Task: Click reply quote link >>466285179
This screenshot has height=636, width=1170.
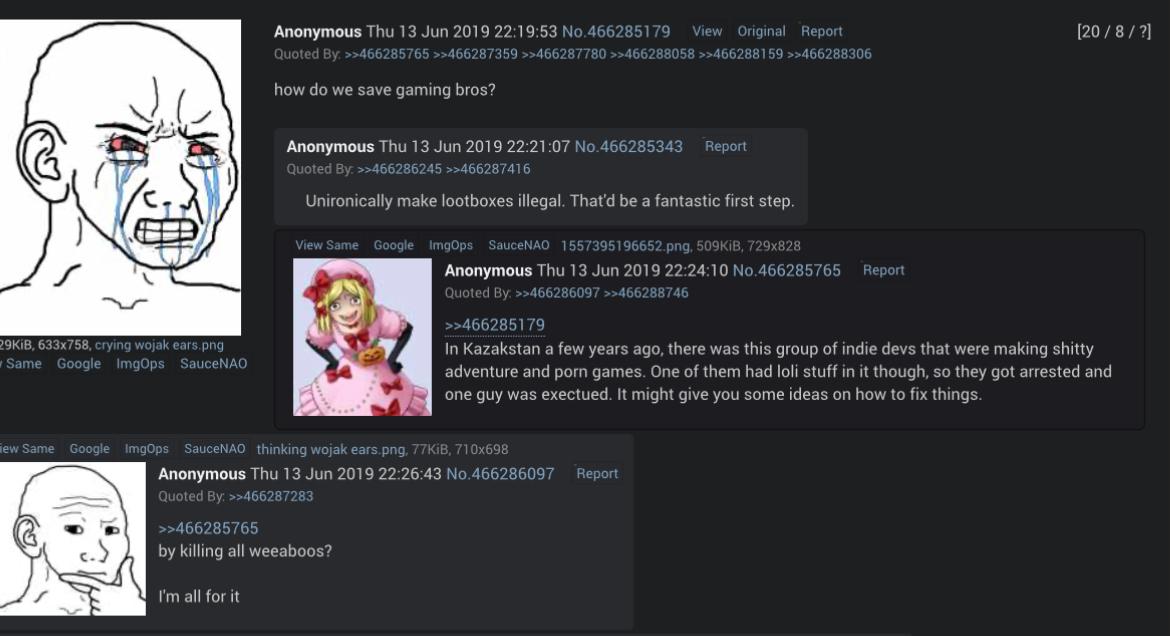Action: [495, 325]
